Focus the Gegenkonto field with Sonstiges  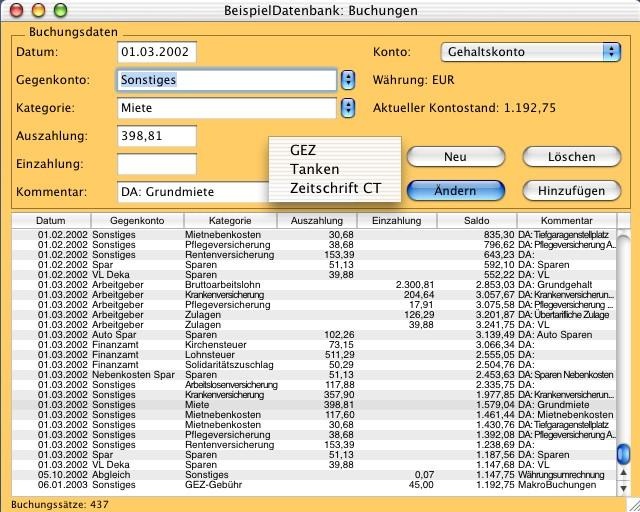coord(227,80)
